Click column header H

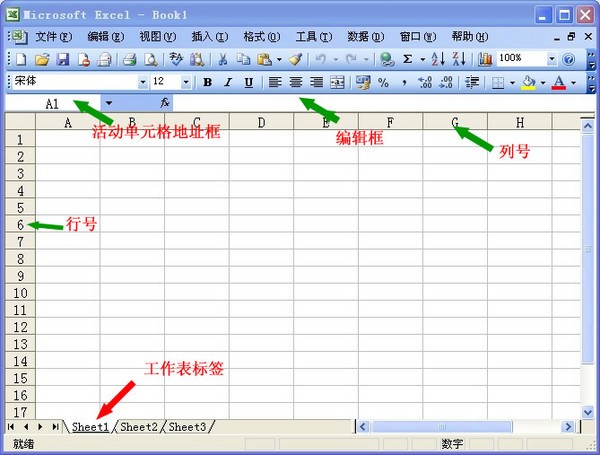(520, 122)
